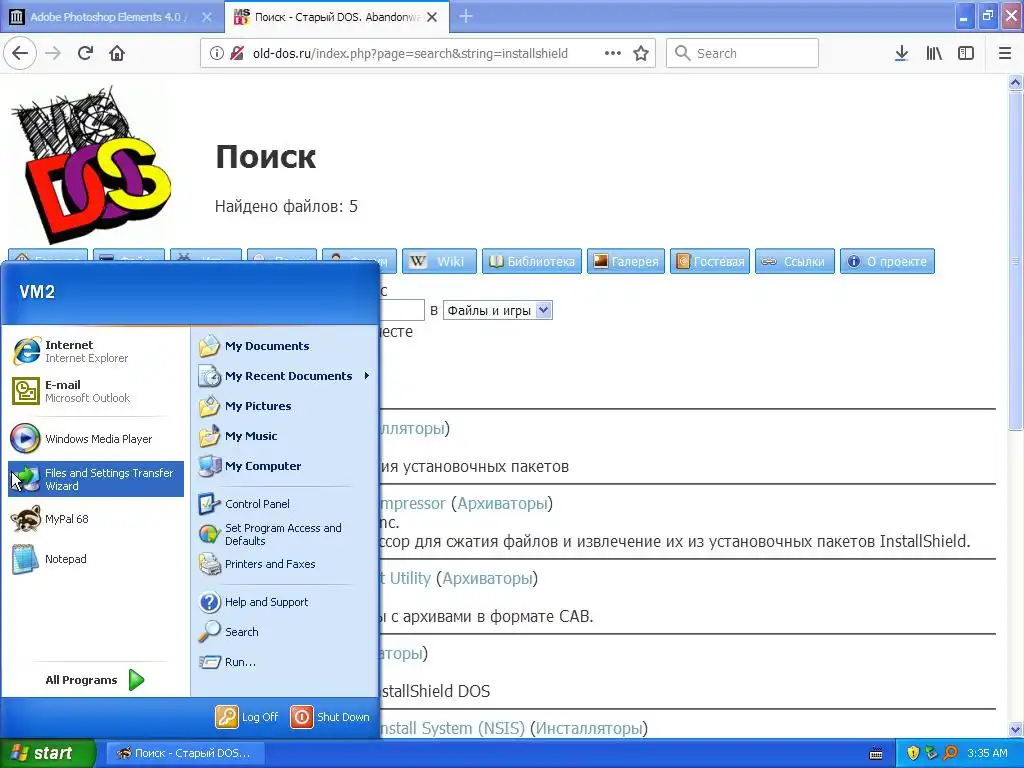Image resolution: width=1024 pixels, height=768 pixels.
Task: Expand My Recent Documents submenu
Action: pos(284,376)
